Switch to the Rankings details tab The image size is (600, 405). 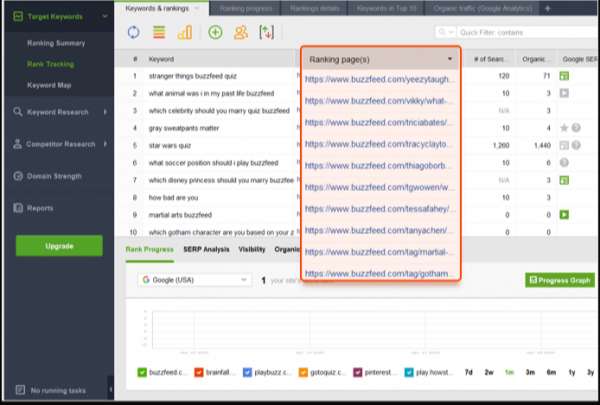point(315,8)
